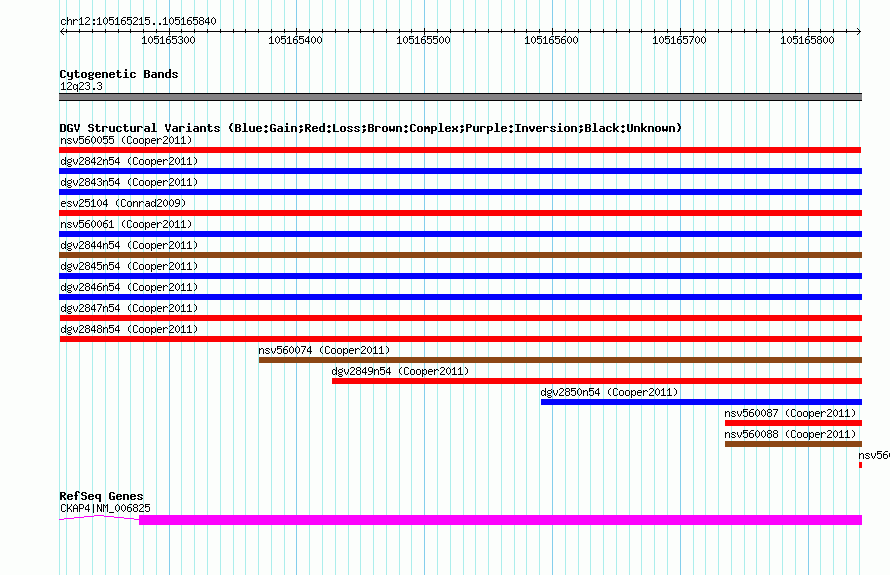
Task: Select the magenta CKAP4 gene exon bar
Action: (501, 520)
